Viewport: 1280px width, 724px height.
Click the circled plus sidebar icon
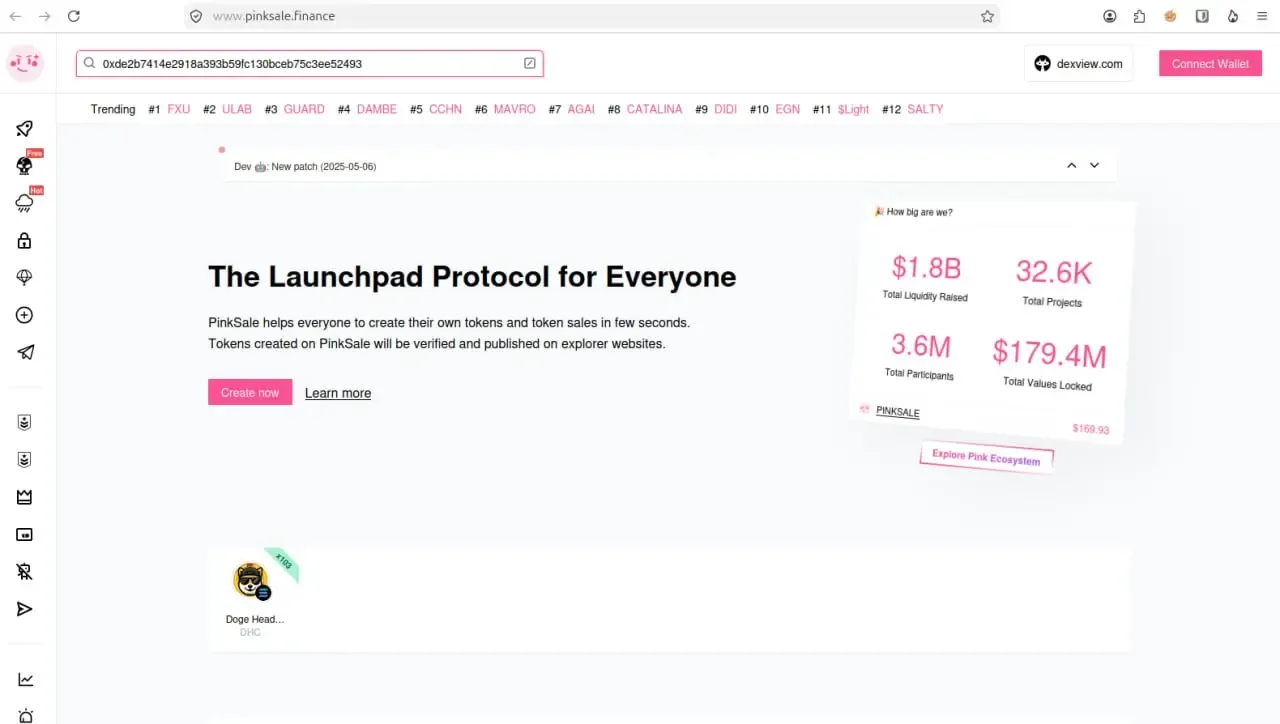(25, 315)
